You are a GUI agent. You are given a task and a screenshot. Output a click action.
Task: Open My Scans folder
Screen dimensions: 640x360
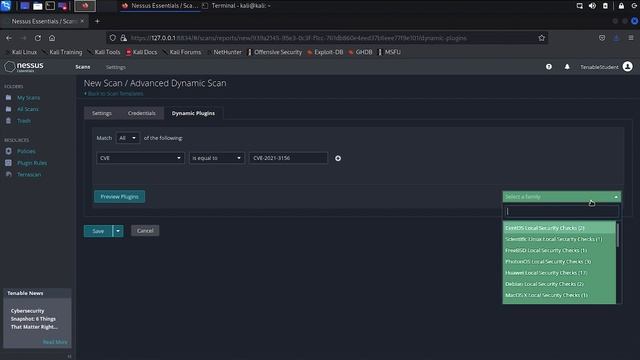[28, 98]
